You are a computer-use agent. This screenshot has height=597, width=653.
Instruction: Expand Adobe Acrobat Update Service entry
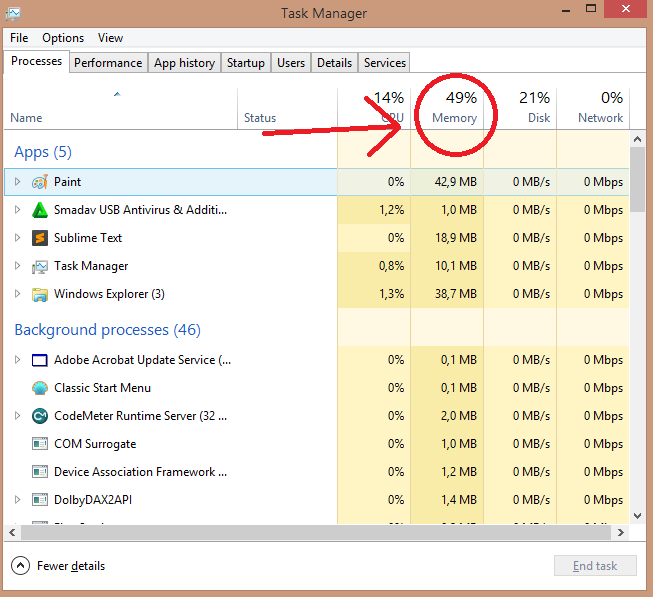pos(17,360)
